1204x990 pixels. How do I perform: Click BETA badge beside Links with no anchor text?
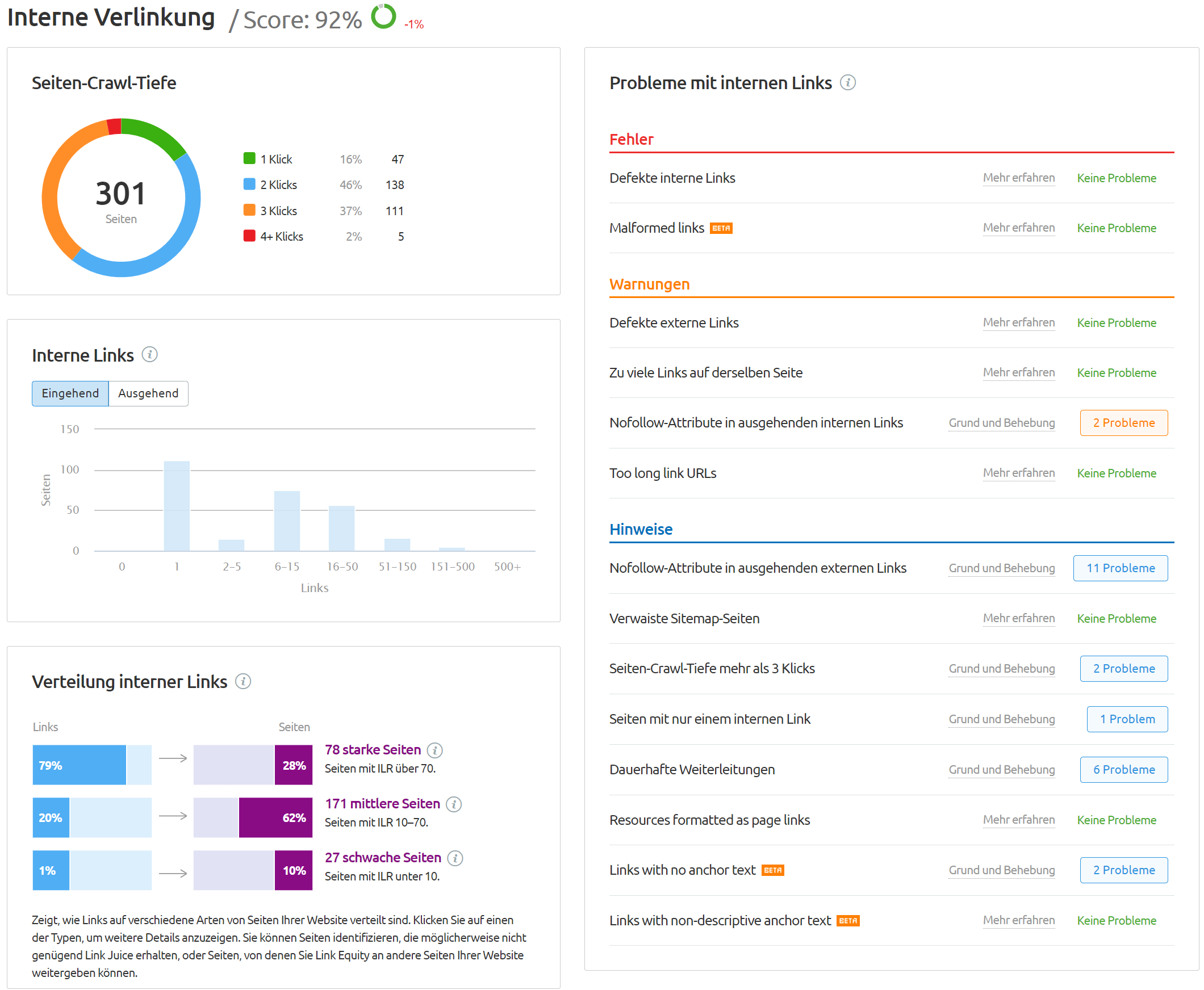[772, 870]
